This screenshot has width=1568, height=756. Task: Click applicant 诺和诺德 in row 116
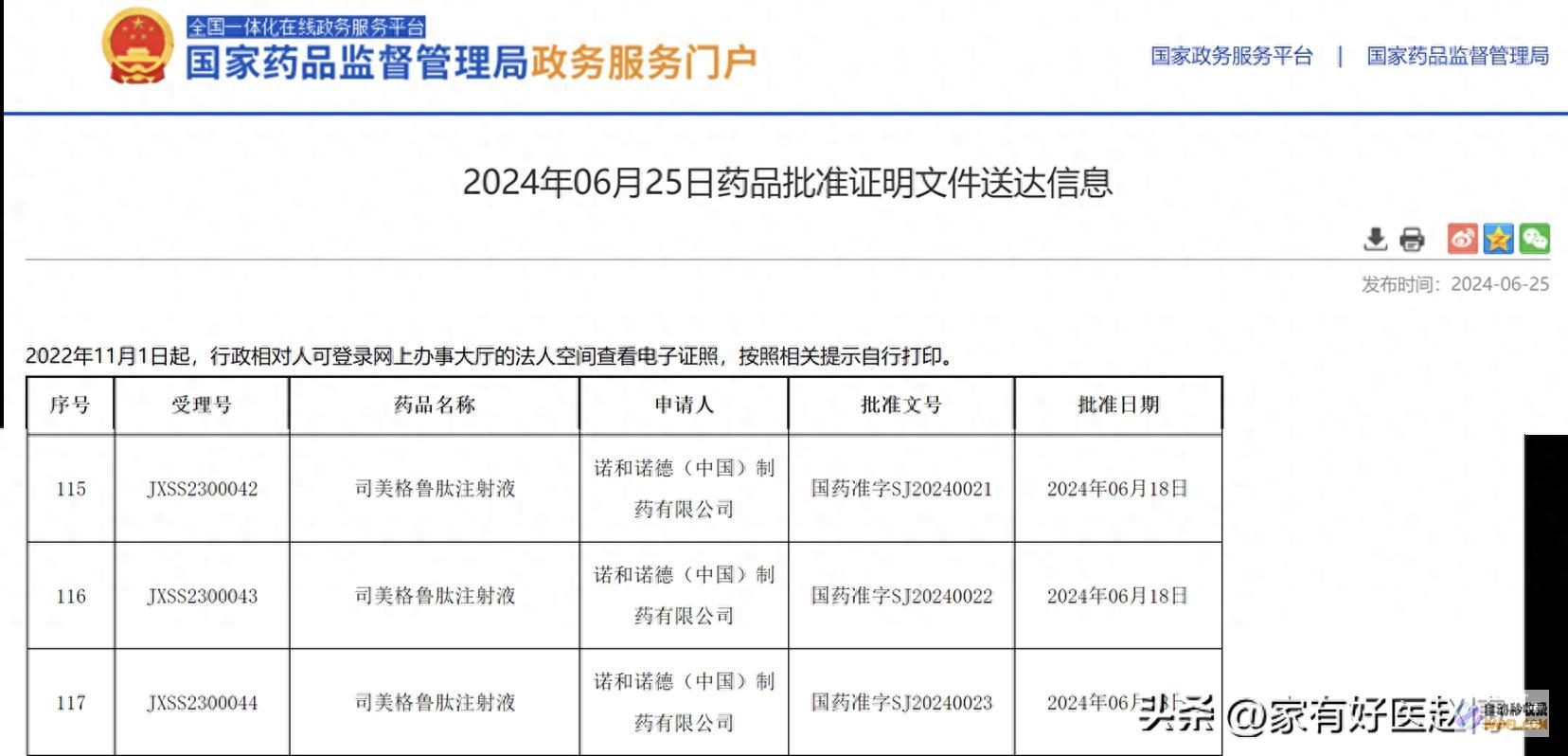coord(684,595)
